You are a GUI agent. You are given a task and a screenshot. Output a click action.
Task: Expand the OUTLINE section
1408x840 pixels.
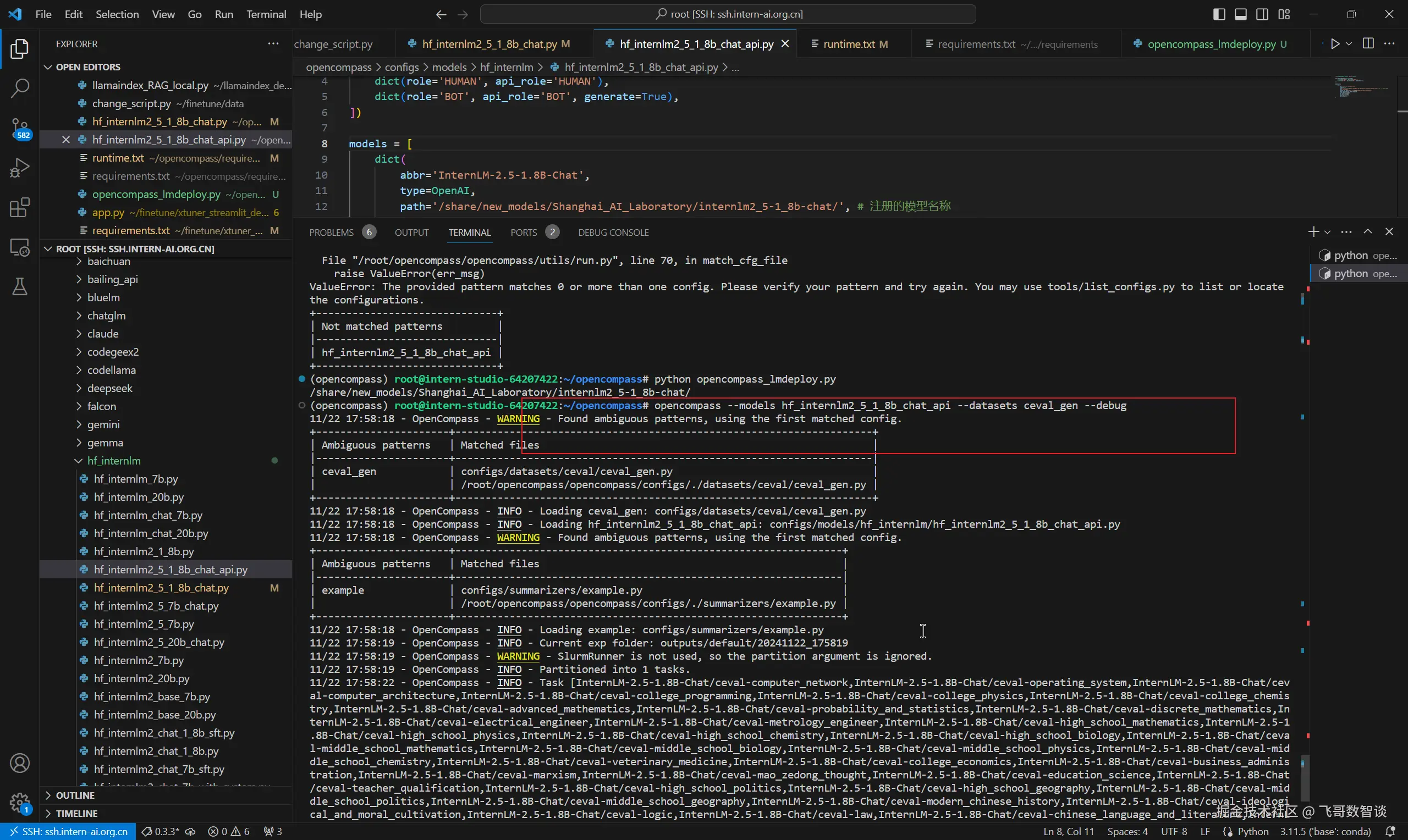point(75,795)
